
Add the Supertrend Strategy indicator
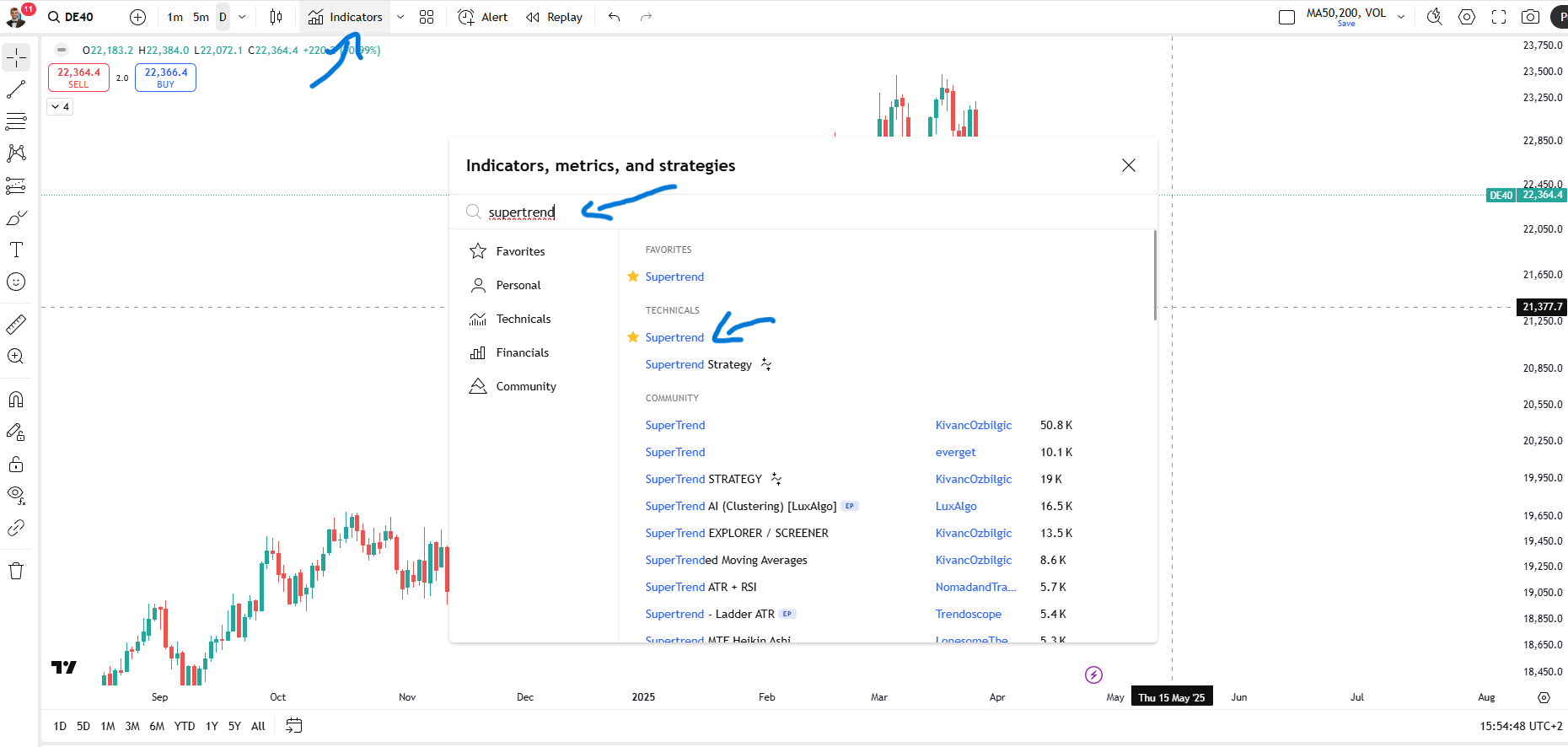coord(698,364)
